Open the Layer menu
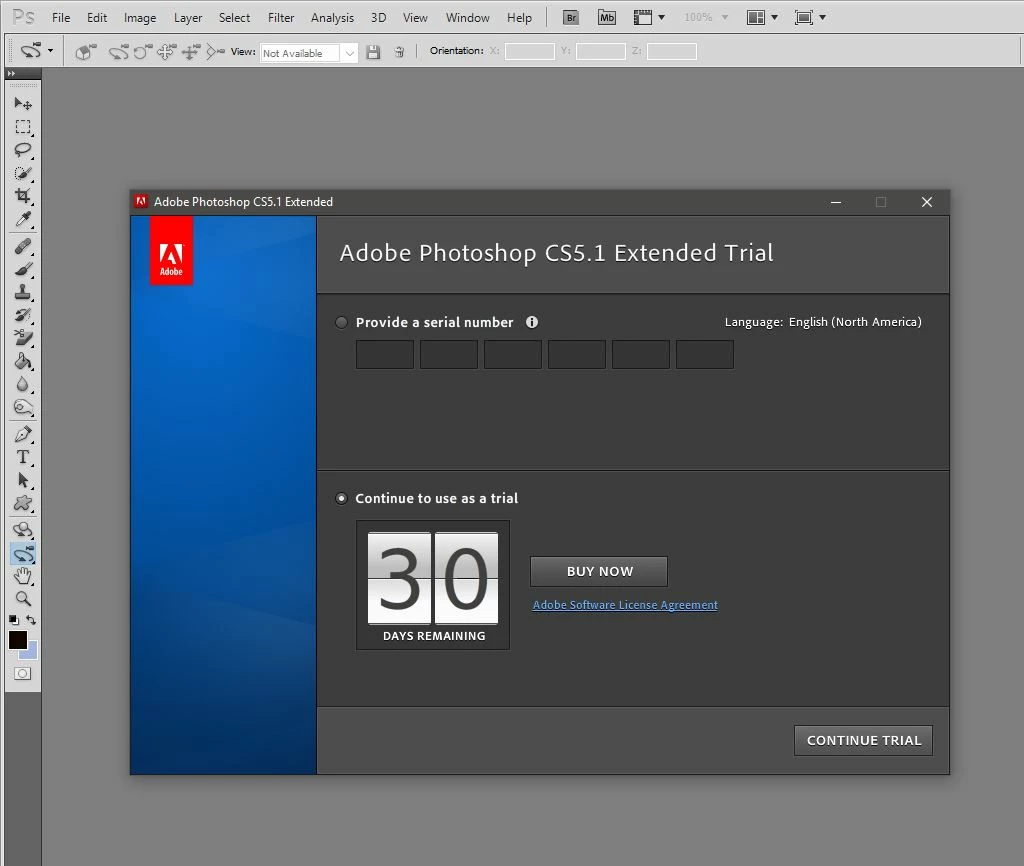1024x866 pixels. 187,18
